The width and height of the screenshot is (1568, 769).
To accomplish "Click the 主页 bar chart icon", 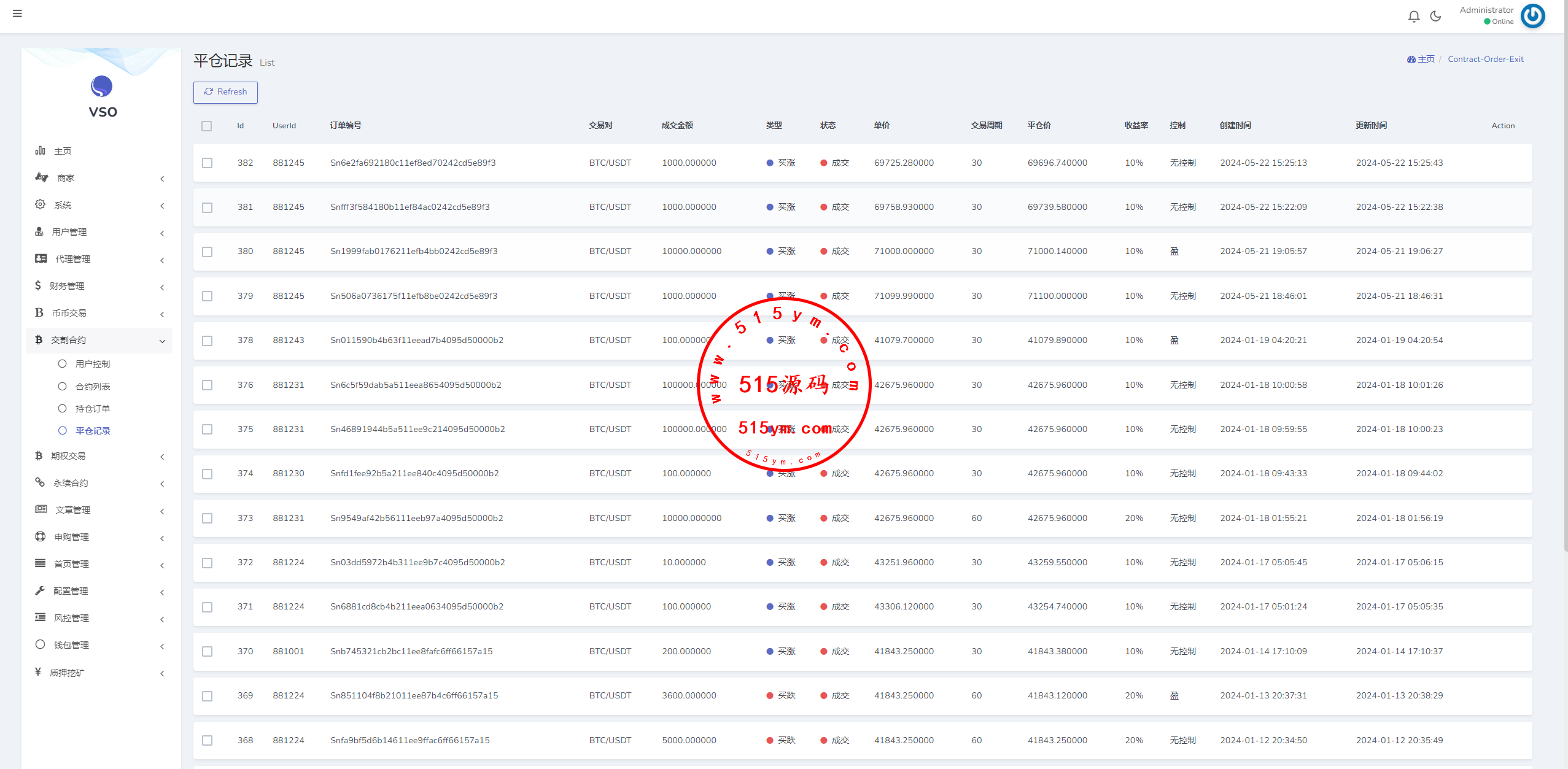I will coord(41,150).
